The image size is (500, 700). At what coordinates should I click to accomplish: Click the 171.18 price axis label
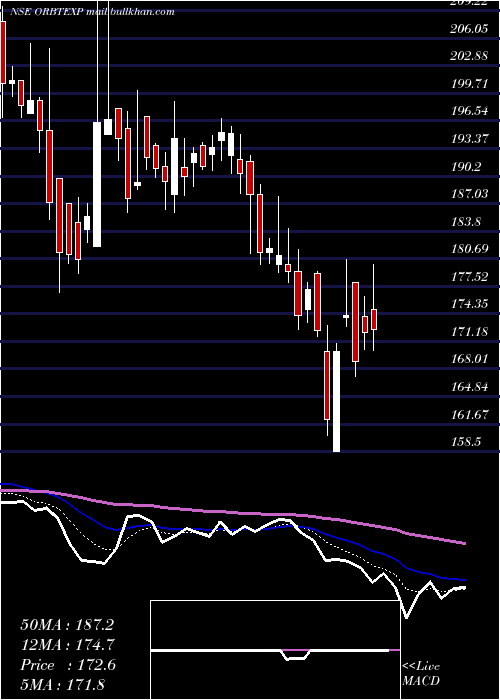[x=470, y=332]
